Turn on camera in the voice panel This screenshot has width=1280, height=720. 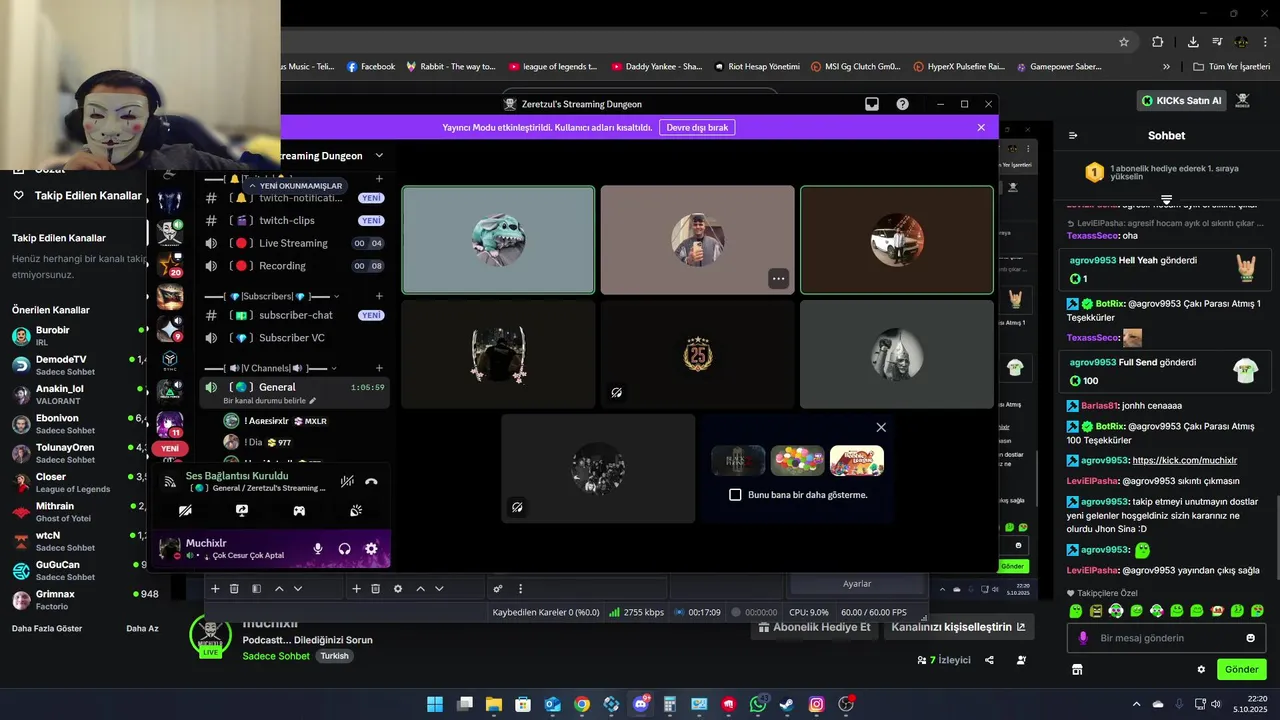[x=185, y=510]
